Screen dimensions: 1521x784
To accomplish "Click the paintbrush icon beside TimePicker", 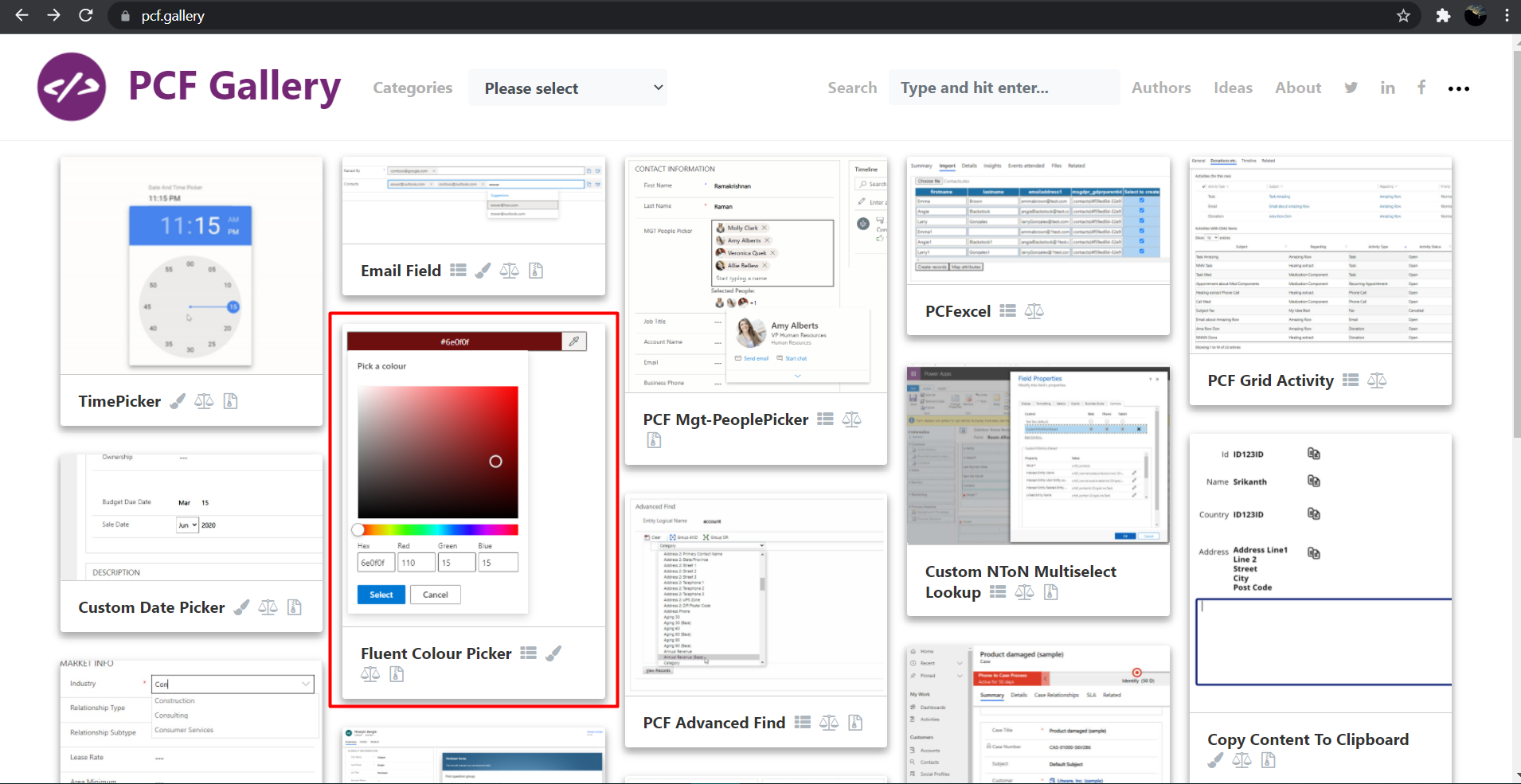I will (178, 401).
